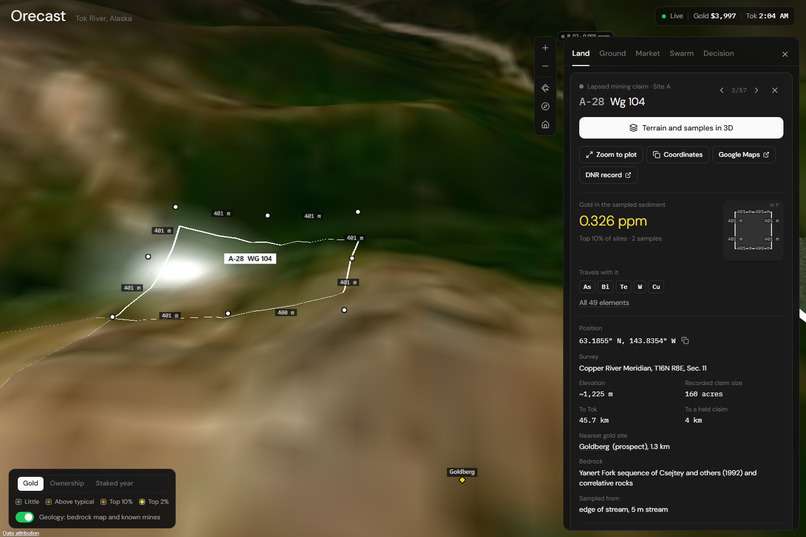This screenshot has height=537, width=806.
Task: Click the Zoom to plot button
Action: click(611, 155)
